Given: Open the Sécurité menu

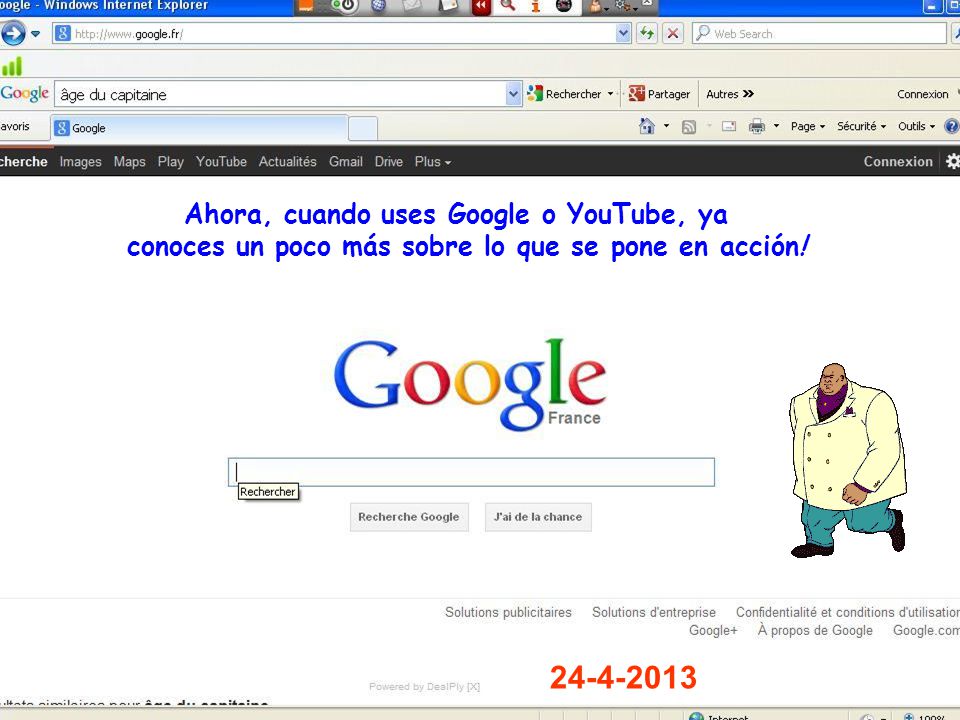Looking at the screenshot, I should coord(861,126).
